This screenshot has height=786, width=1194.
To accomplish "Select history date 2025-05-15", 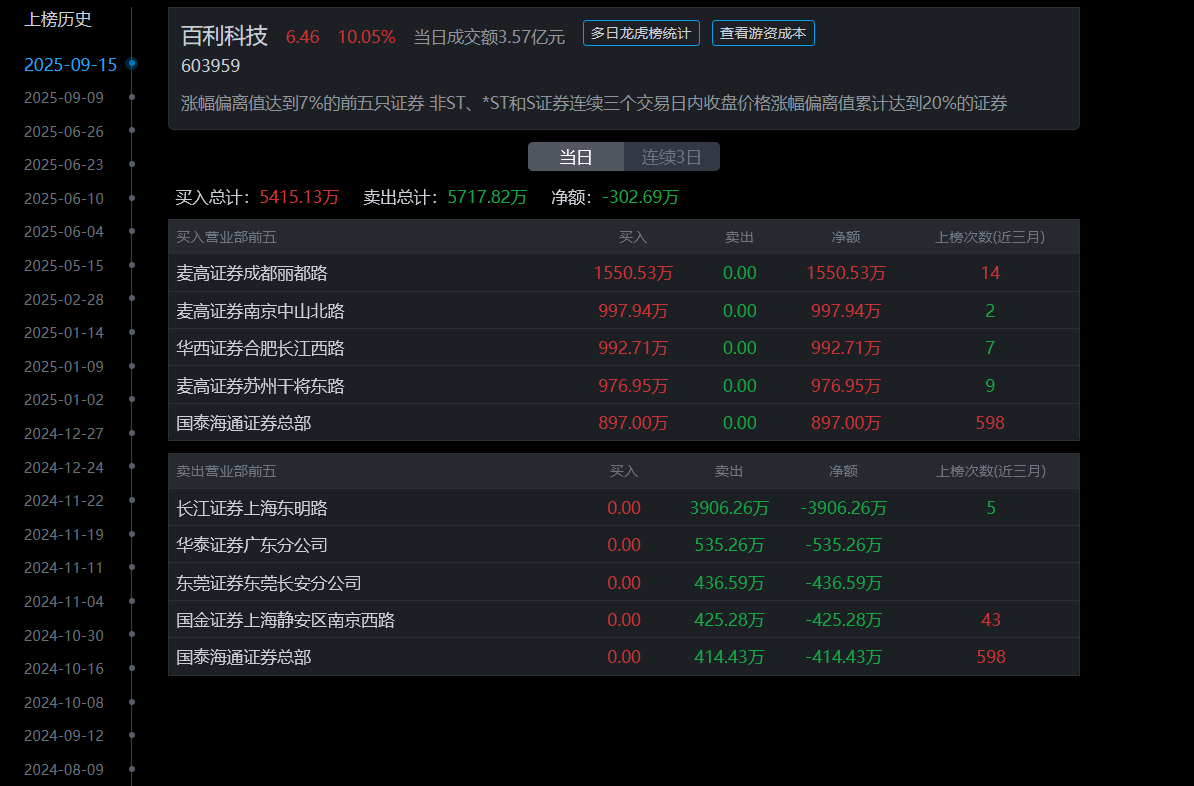I will click(x=64, y=266).
